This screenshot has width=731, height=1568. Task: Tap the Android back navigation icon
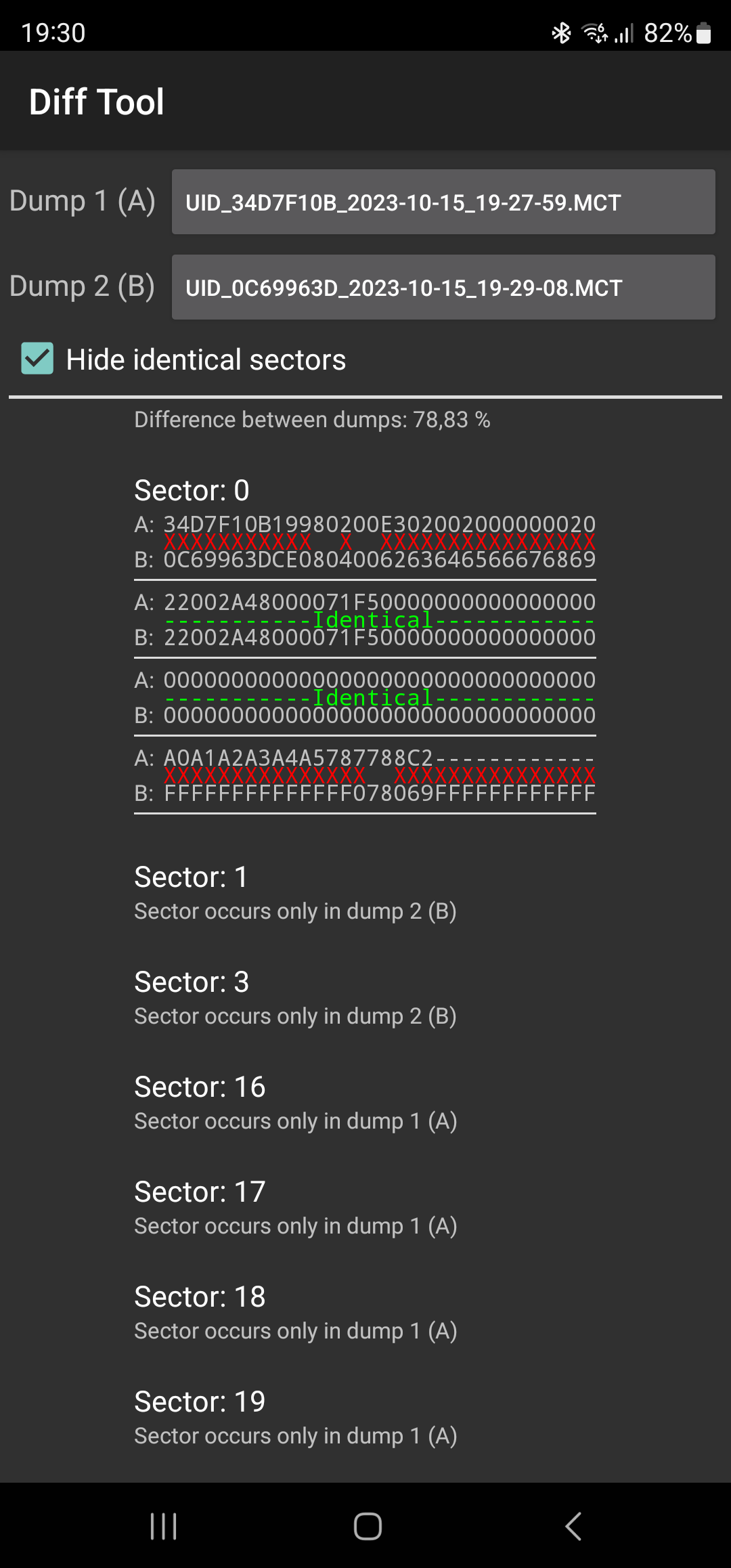(573, 1526)
